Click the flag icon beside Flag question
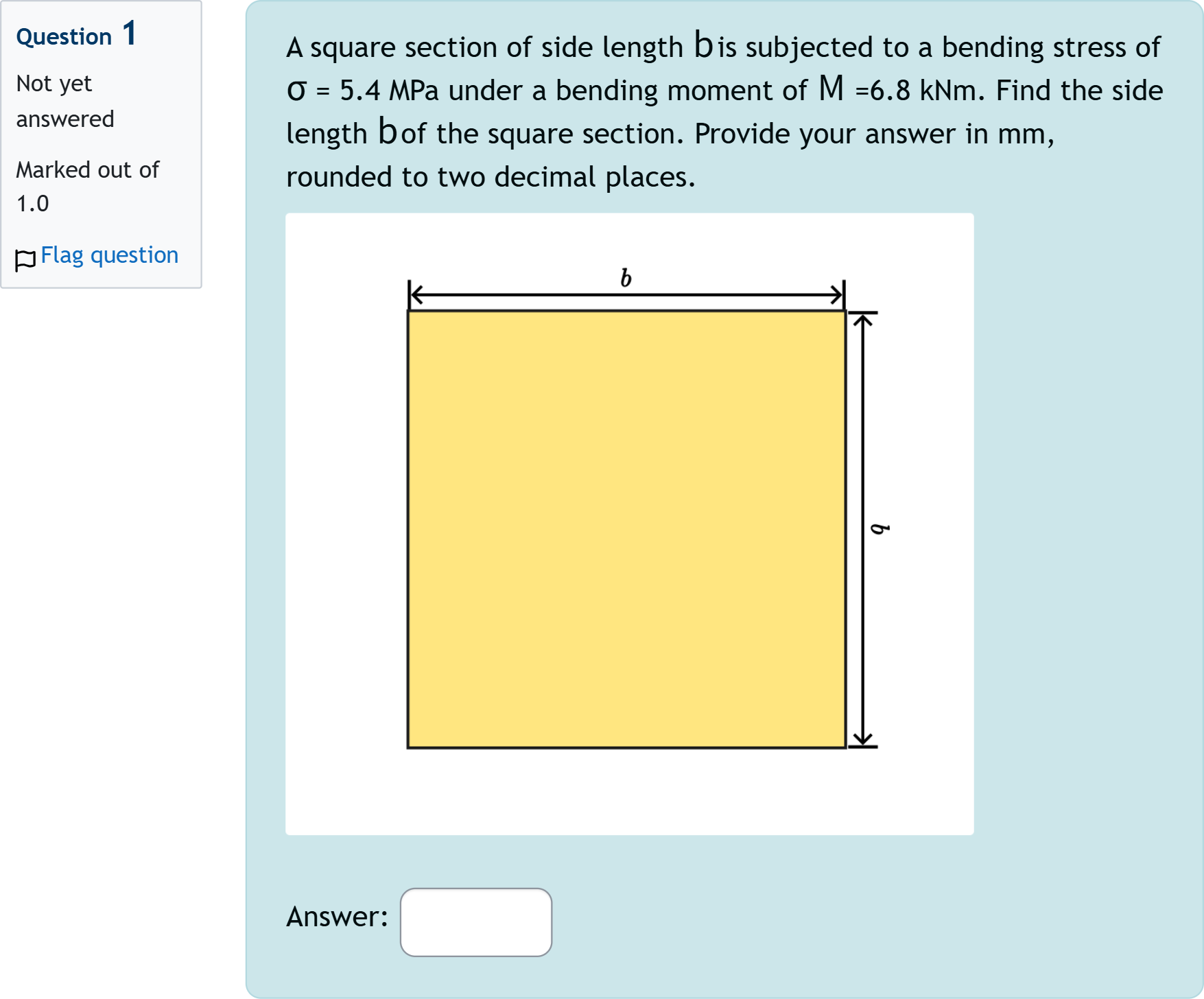The width and height of the screenshot is (1204, 999). tap(25, 255)
